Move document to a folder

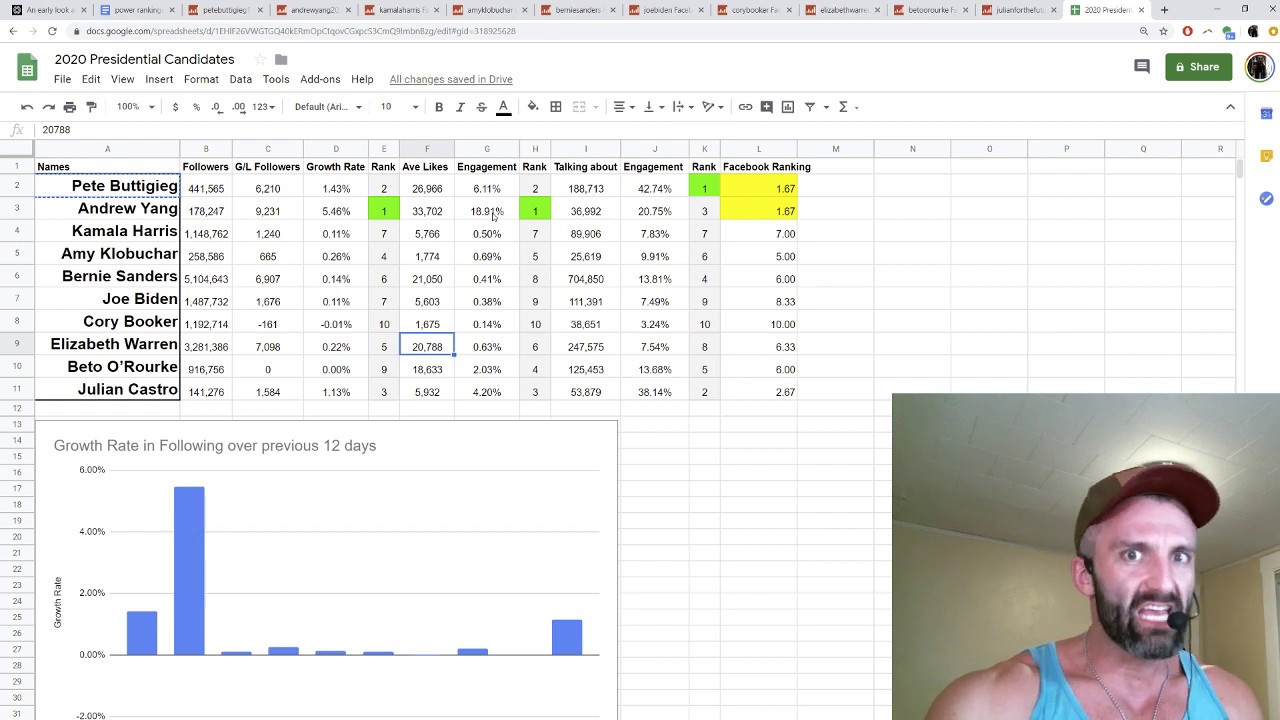coord(281,60)
